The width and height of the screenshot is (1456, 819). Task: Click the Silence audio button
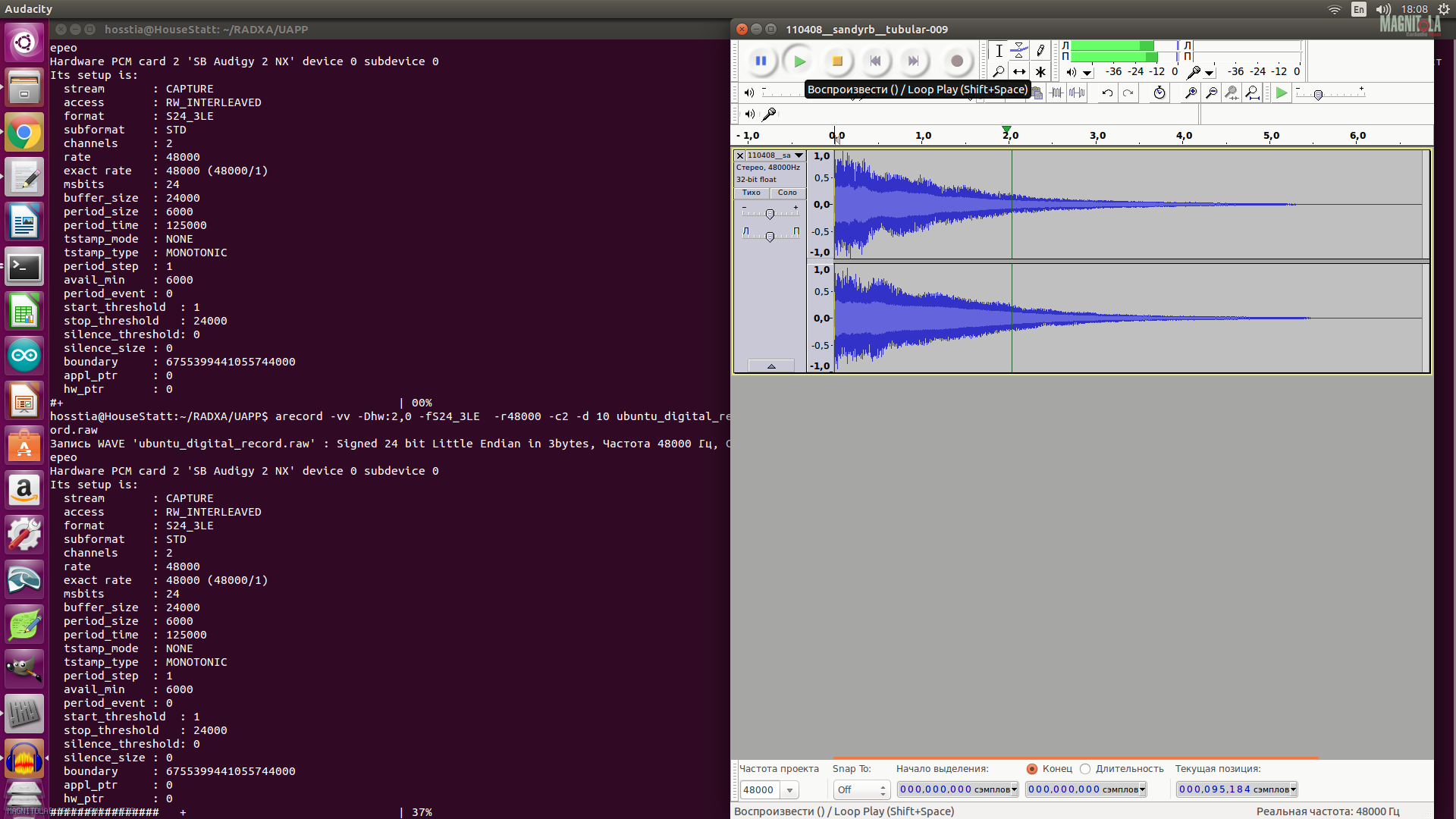(x=1077, y=93)
